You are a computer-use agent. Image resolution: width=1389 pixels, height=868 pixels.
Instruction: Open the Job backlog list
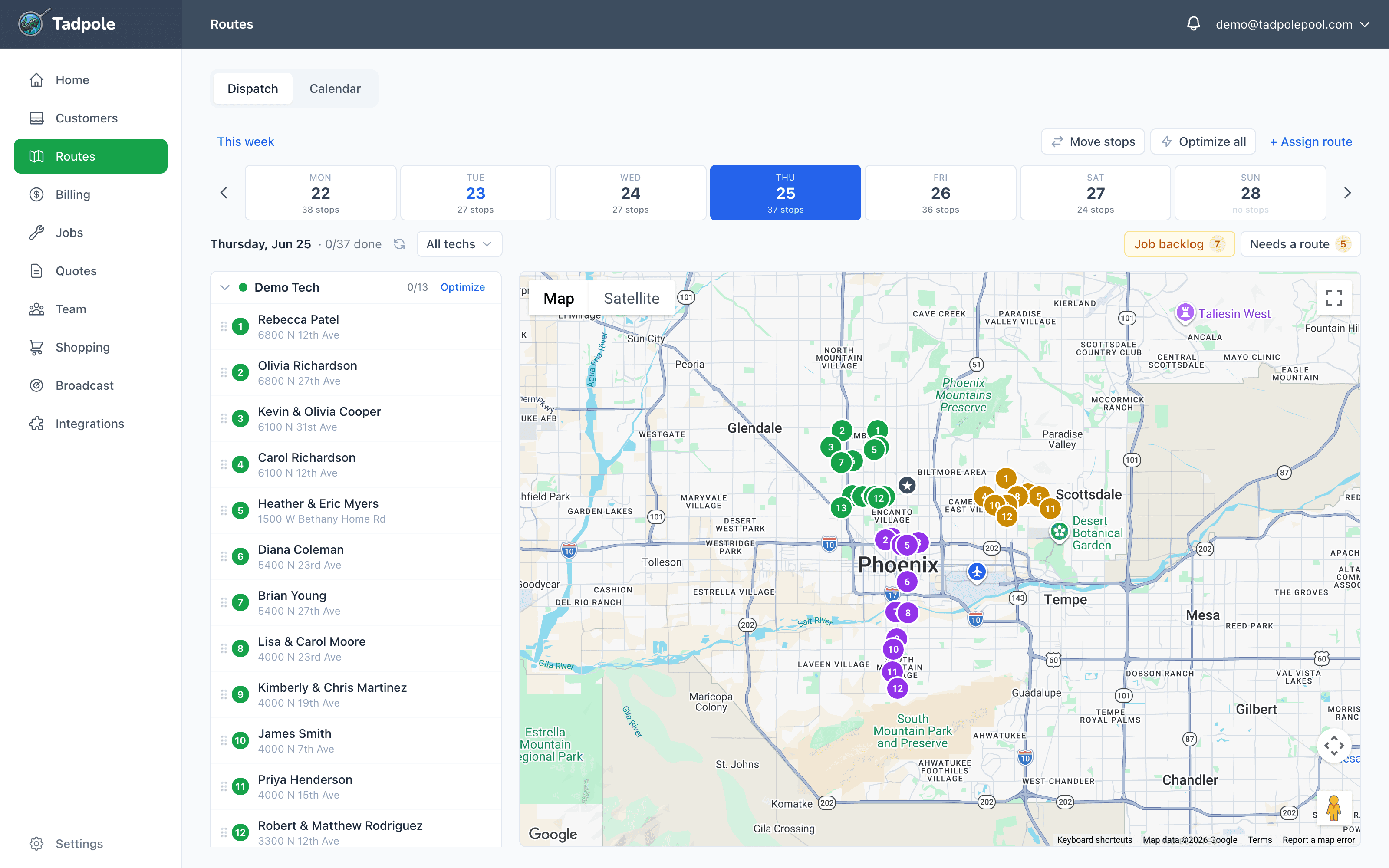click(x=1179, y=244)
